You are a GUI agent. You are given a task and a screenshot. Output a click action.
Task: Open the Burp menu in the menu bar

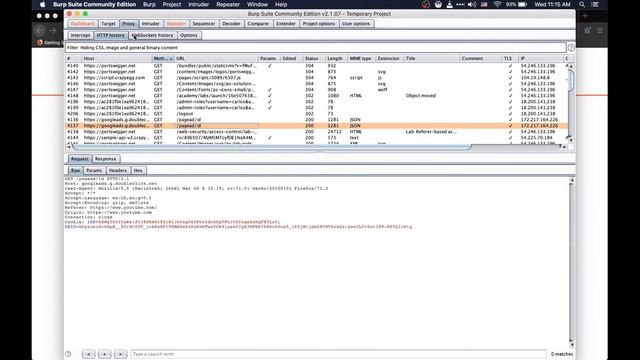[x=149, y=4]
